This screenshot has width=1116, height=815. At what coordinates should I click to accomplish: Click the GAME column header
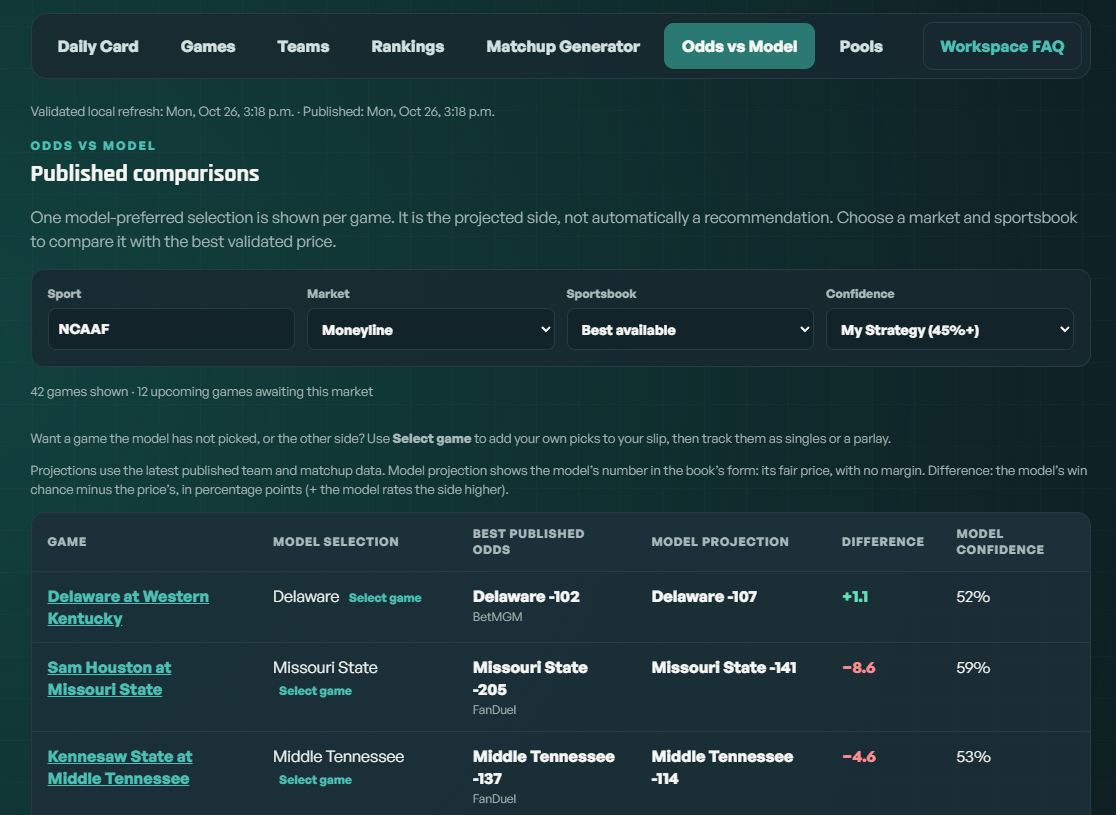pos(67,542)
